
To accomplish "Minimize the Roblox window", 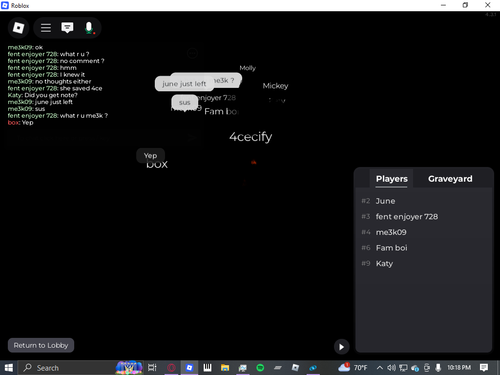I will coord(443,5).
